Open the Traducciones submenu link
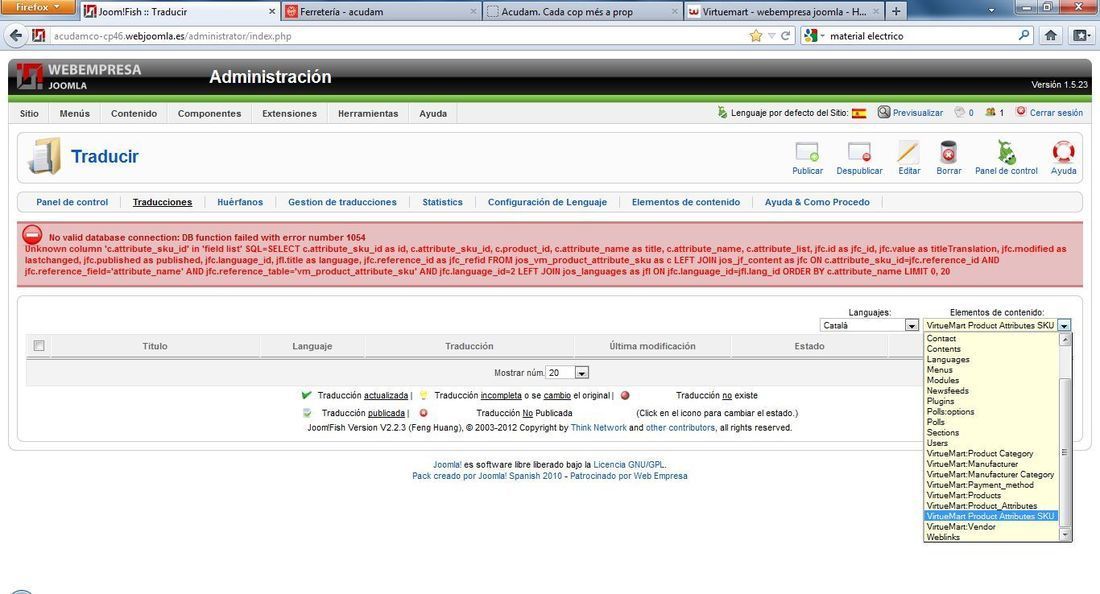 coord(162,202)
